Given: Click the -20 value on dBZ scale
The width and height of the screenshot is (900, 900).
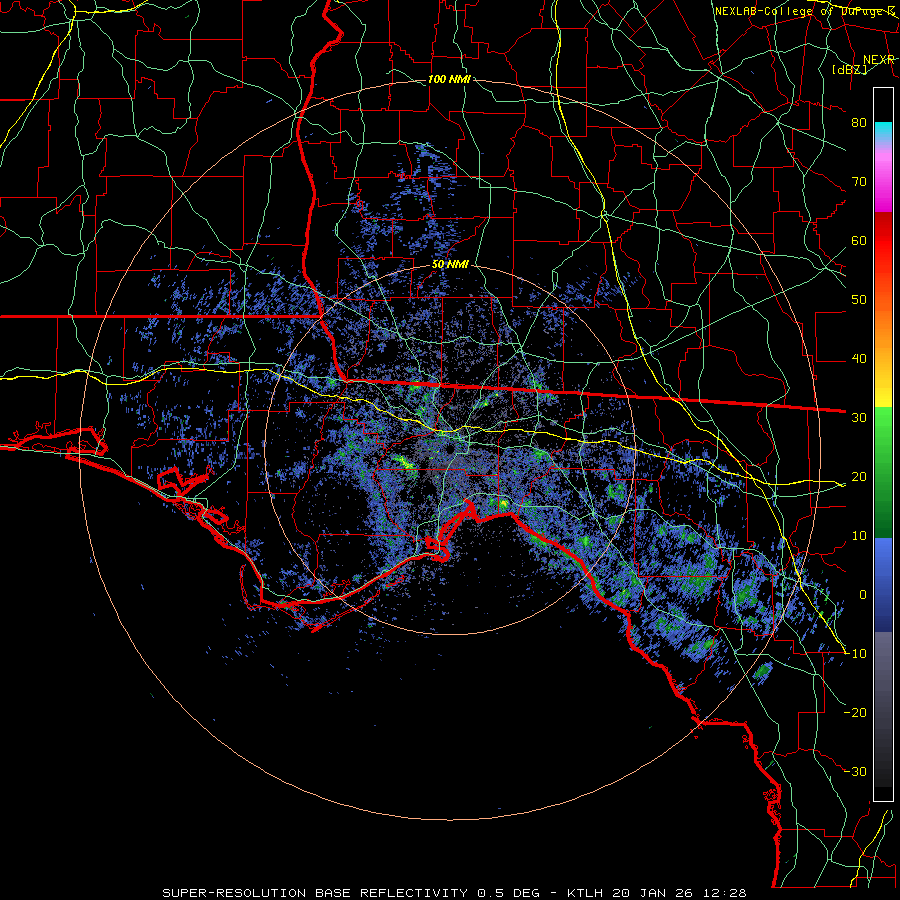Looking at the screenshot, I should 855,712.
